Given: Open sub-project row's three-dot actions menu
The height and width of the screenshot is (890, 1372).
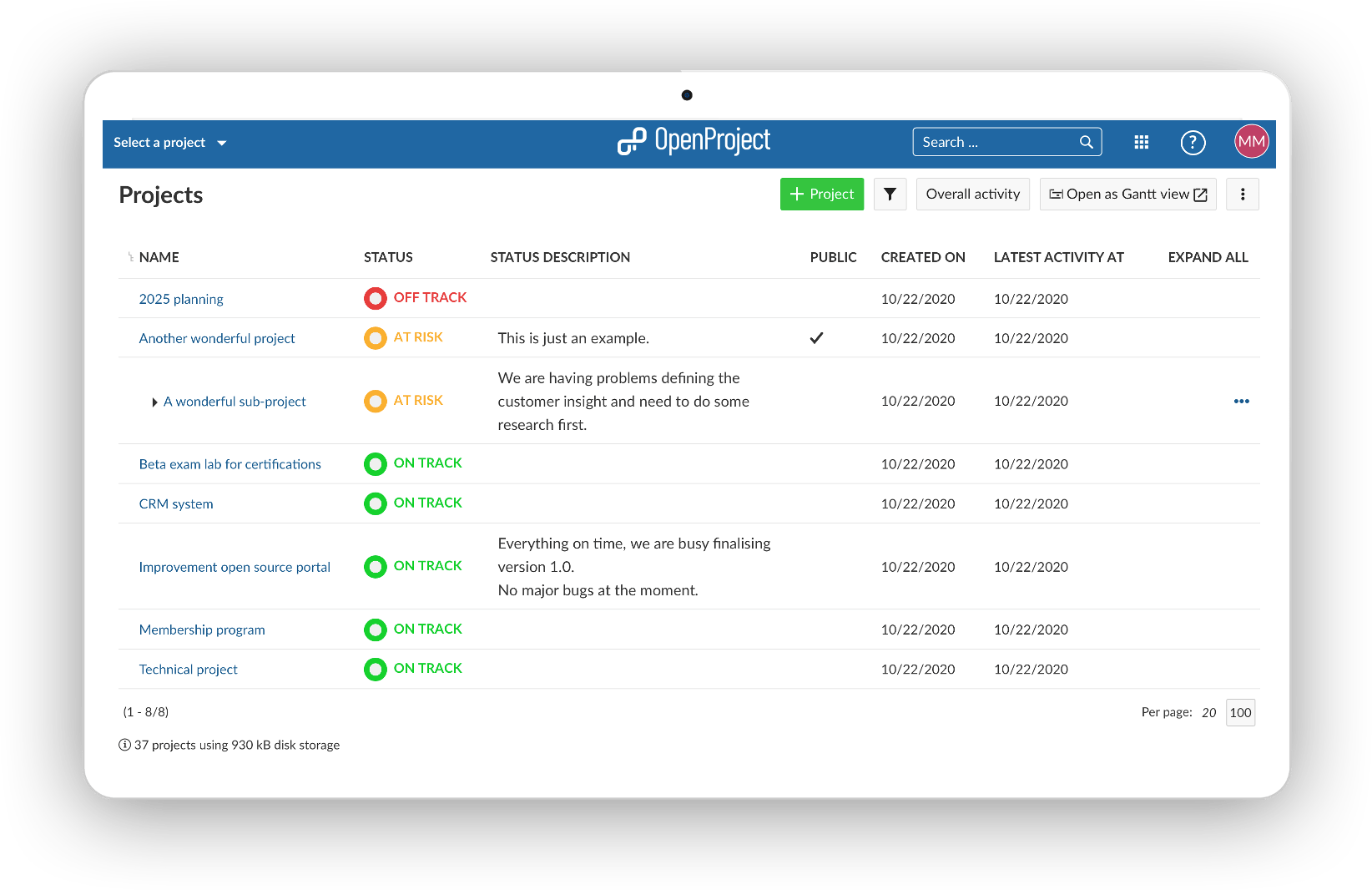Looking at the screenshot, I should [1241, 402].
